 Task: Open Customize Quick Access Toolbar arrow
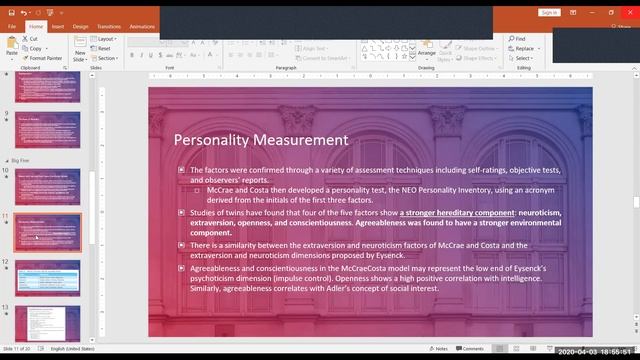click(61, 13)
